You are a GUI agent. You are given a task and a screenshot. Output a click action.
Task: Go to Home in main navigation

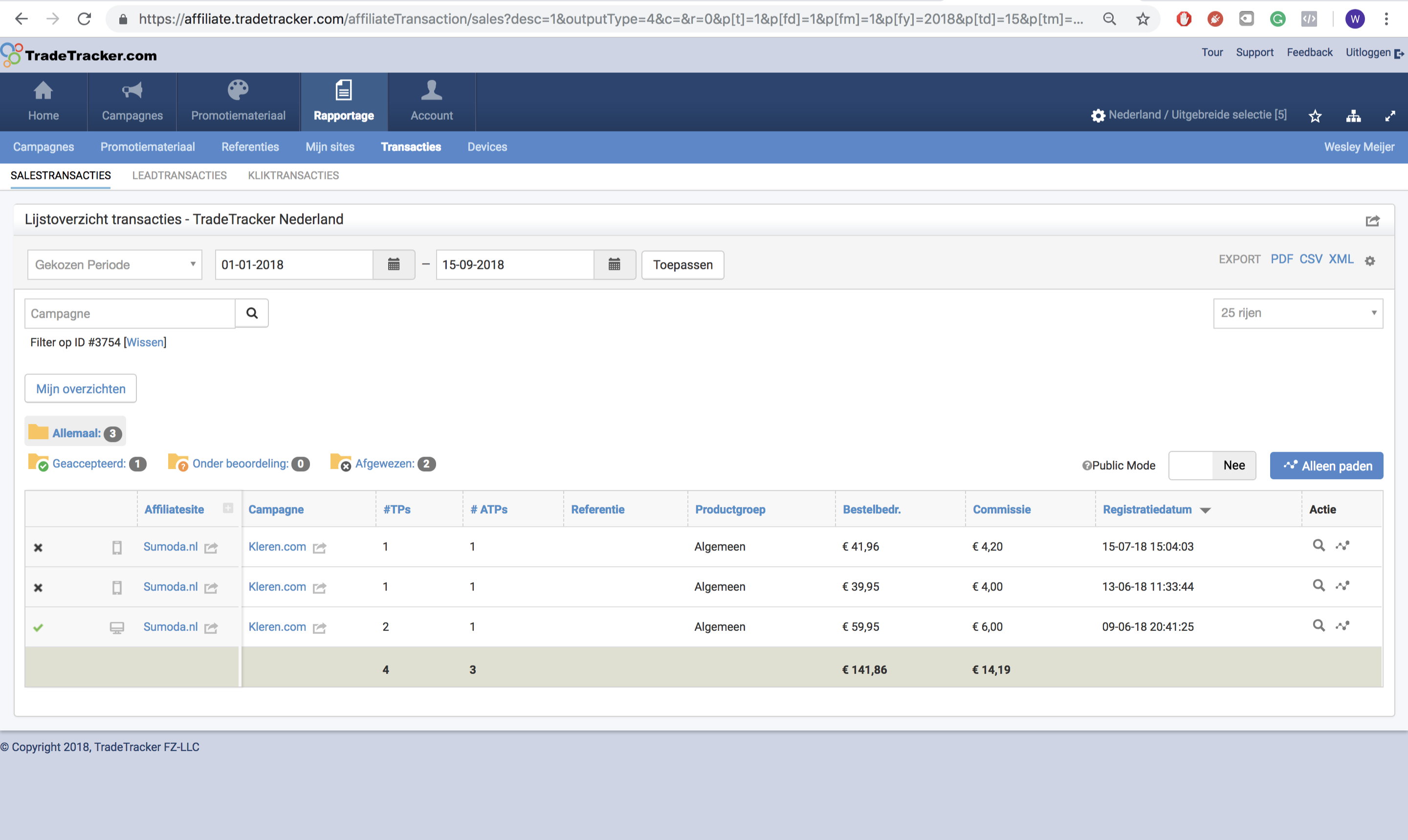point(44,102)
